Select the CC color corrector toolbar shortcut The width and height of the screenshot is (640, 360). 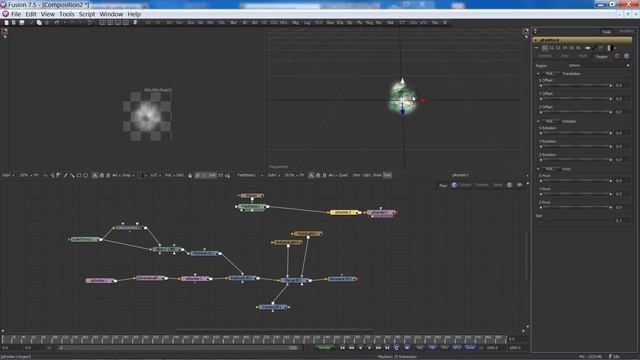click(264, 23)
